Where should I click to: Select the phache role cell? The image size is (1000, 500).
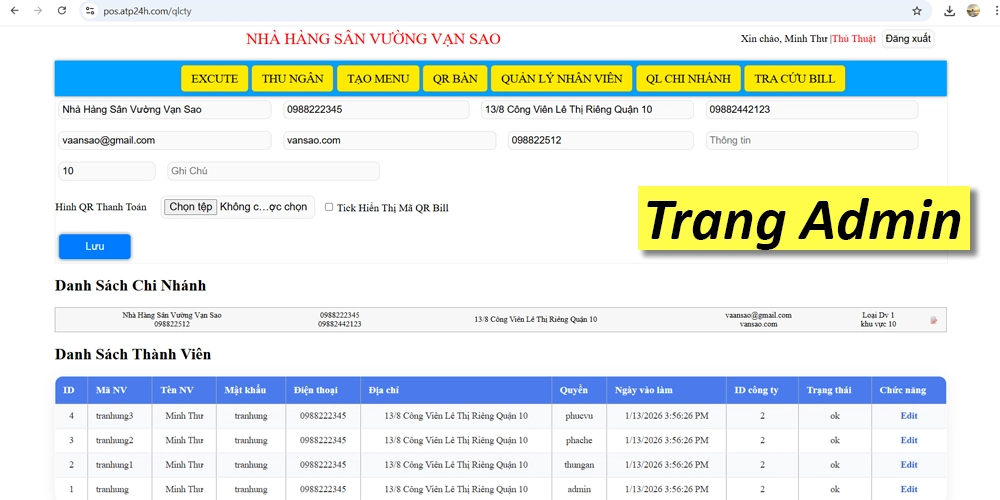pos(579,440)
